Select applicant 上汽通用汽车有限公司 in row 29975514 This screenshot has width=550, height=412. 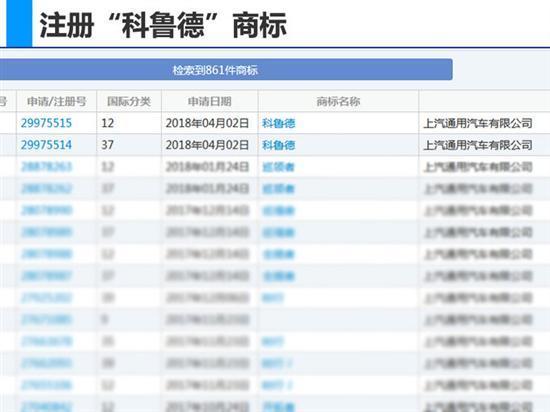(x=478, y=145)
